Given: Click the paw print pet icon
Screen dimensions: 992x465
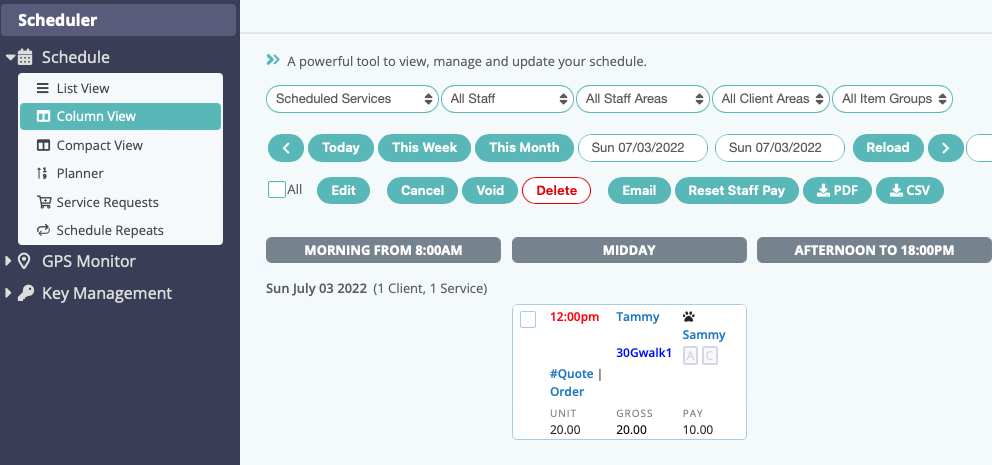Looking at the screenshot, I should point(689,316).
